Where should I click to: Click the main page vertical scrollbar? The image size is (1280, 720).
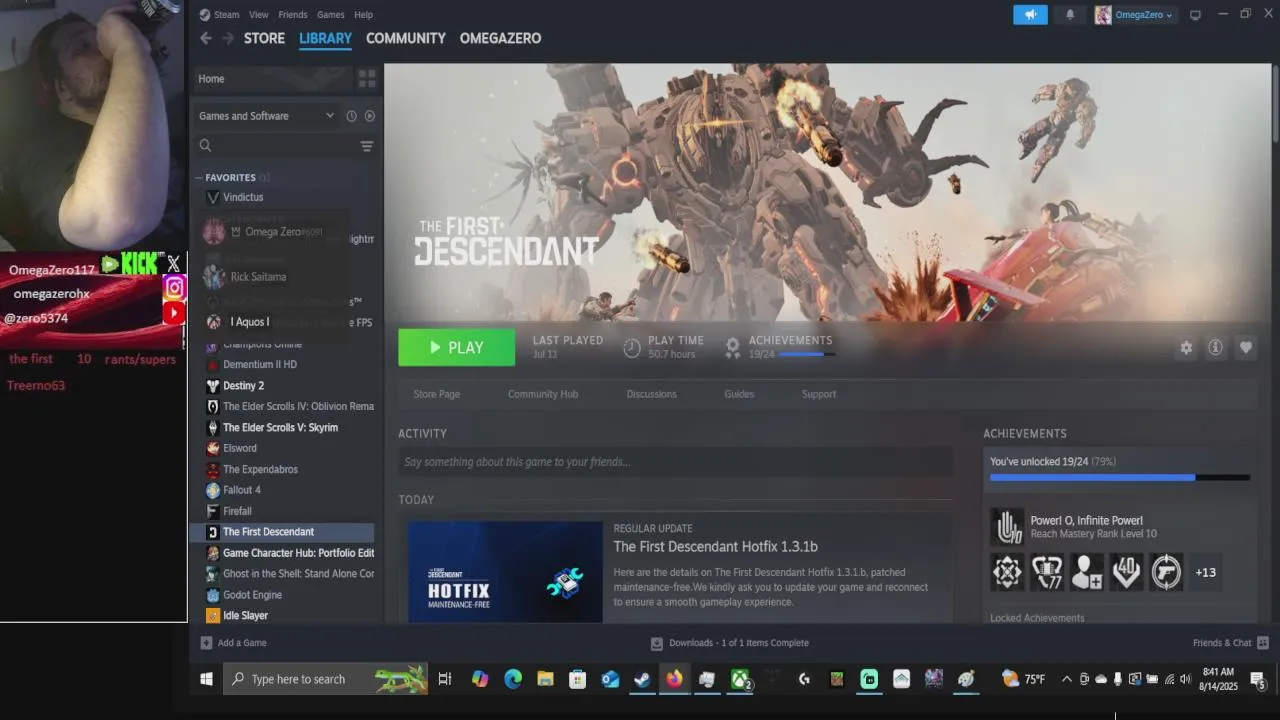click(x=1275, y=102)
